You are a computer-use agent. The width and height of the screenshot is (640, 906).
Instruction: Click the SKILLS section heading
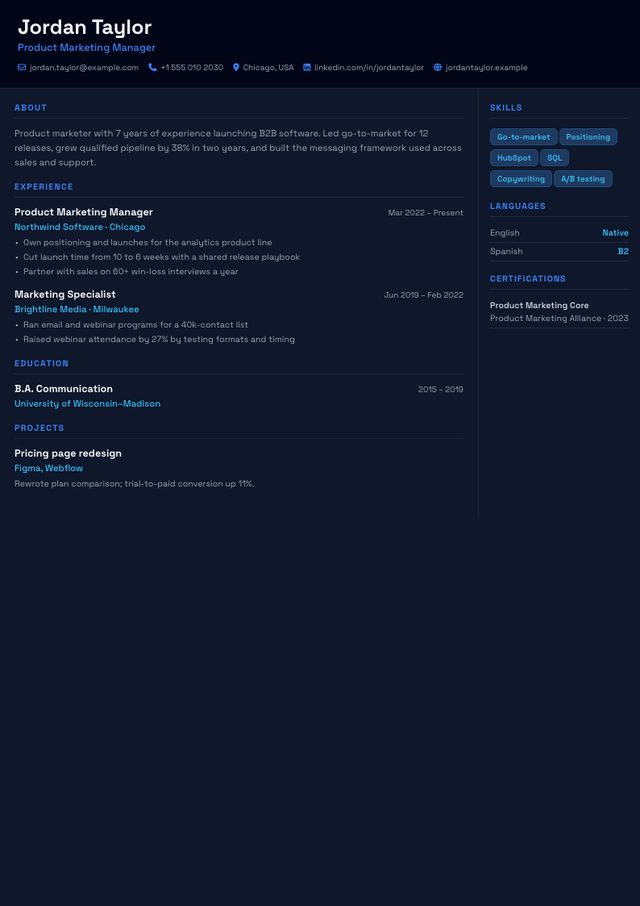pyautogui.click(x=506, y=107)
